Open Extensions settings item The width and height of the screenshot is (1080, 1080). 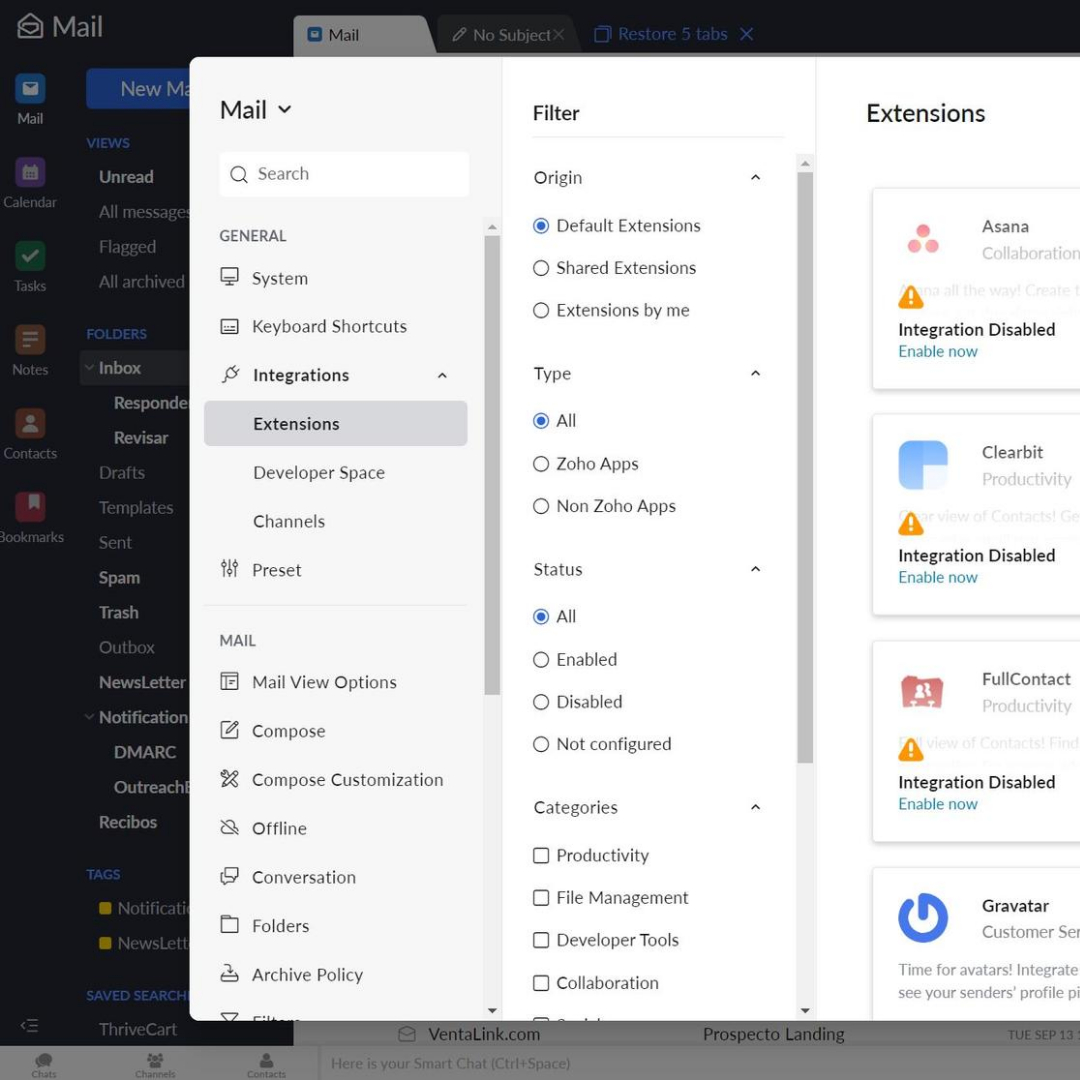pyautogui.click(x=335, y=424)
